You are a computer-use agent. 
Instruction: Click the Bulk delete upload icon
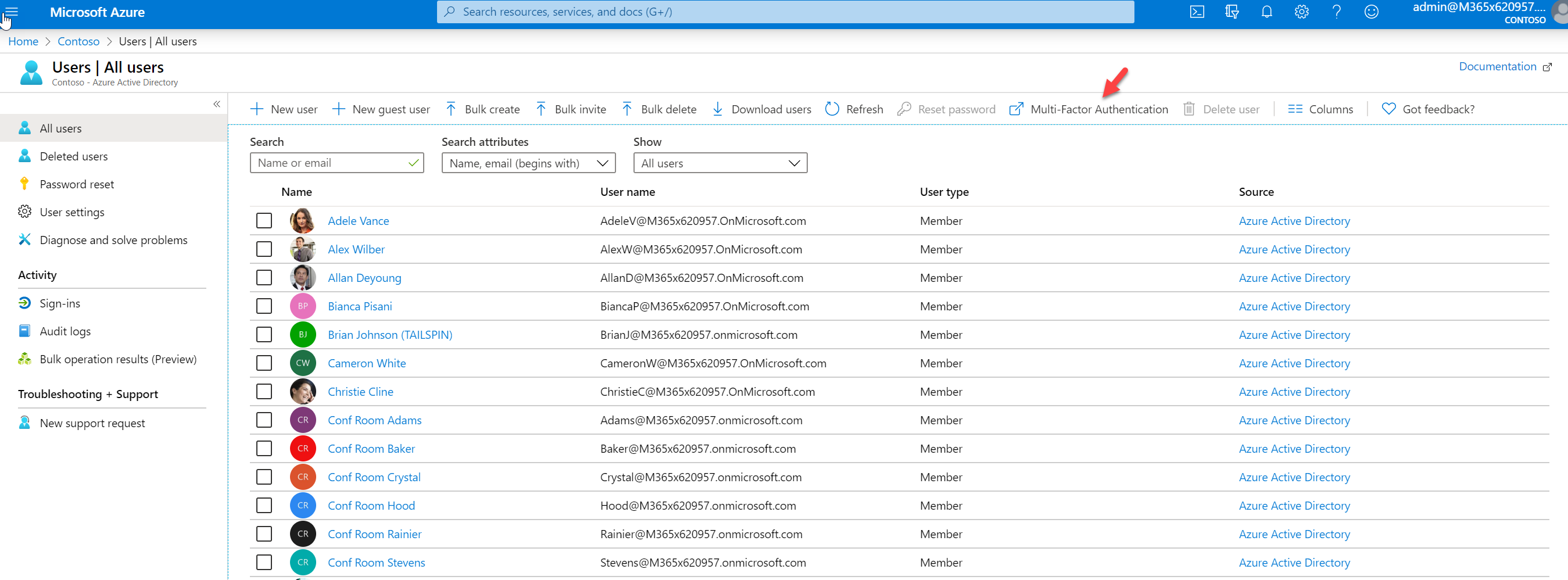coord(627,109)
